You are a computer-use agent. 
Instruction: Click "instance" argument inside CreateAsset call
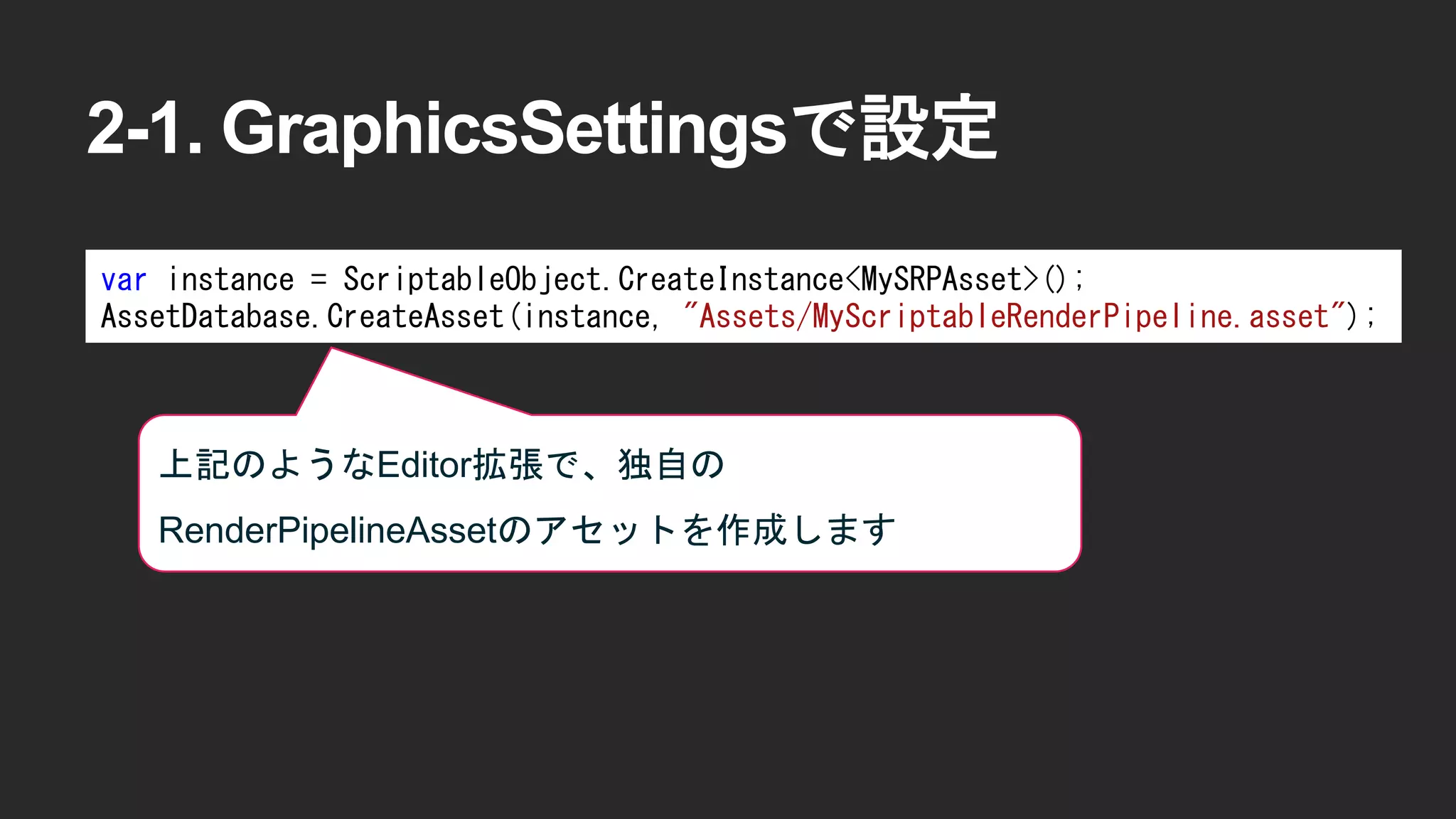pos(587,317)
